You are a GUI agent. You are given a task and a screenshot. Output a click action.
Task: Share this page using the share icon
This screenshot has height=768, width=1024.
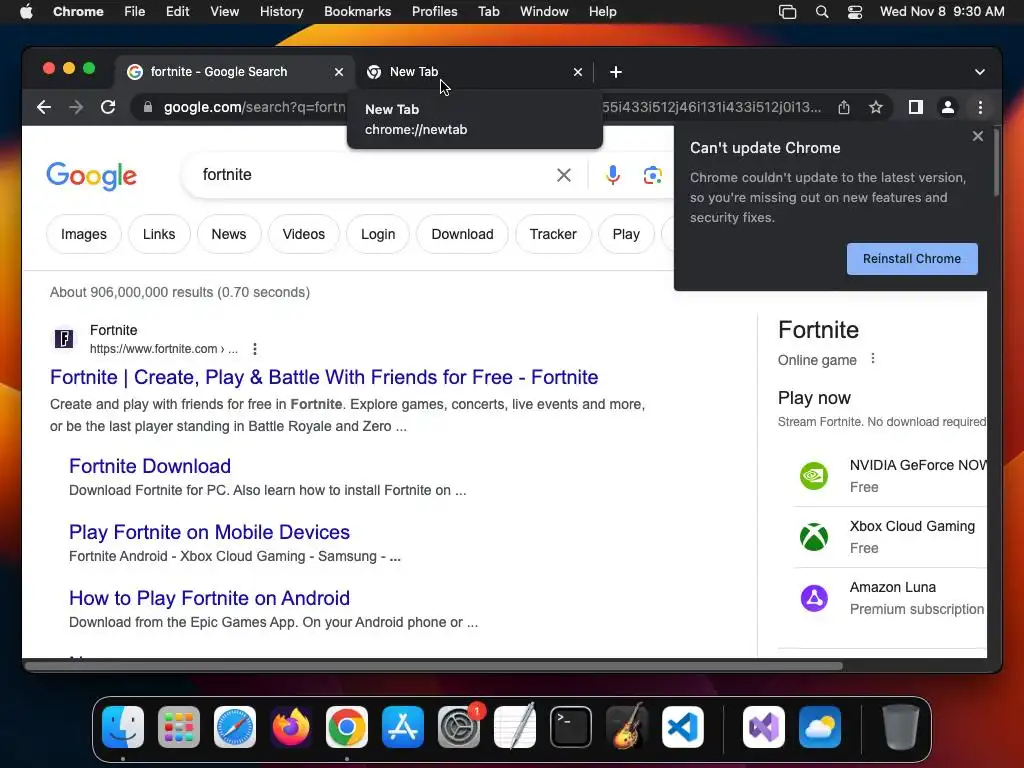pos(844,107)
